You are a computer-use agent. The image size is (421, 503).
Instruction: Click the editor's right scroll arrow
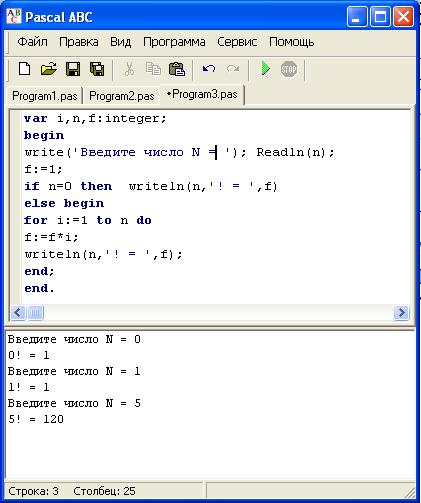tap(401, 313)
